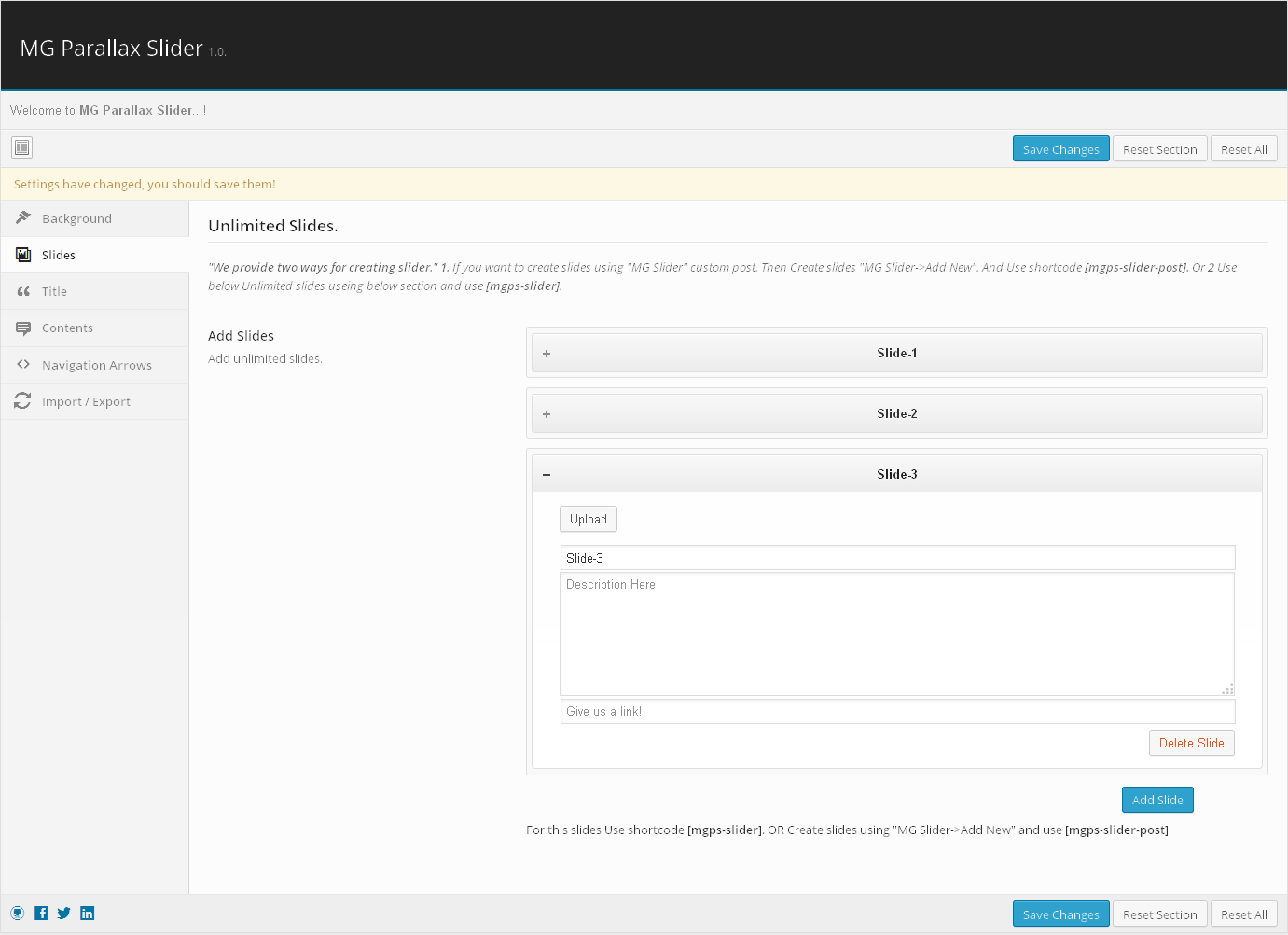Expand the Slide-1 panel

tap(896, 354)
